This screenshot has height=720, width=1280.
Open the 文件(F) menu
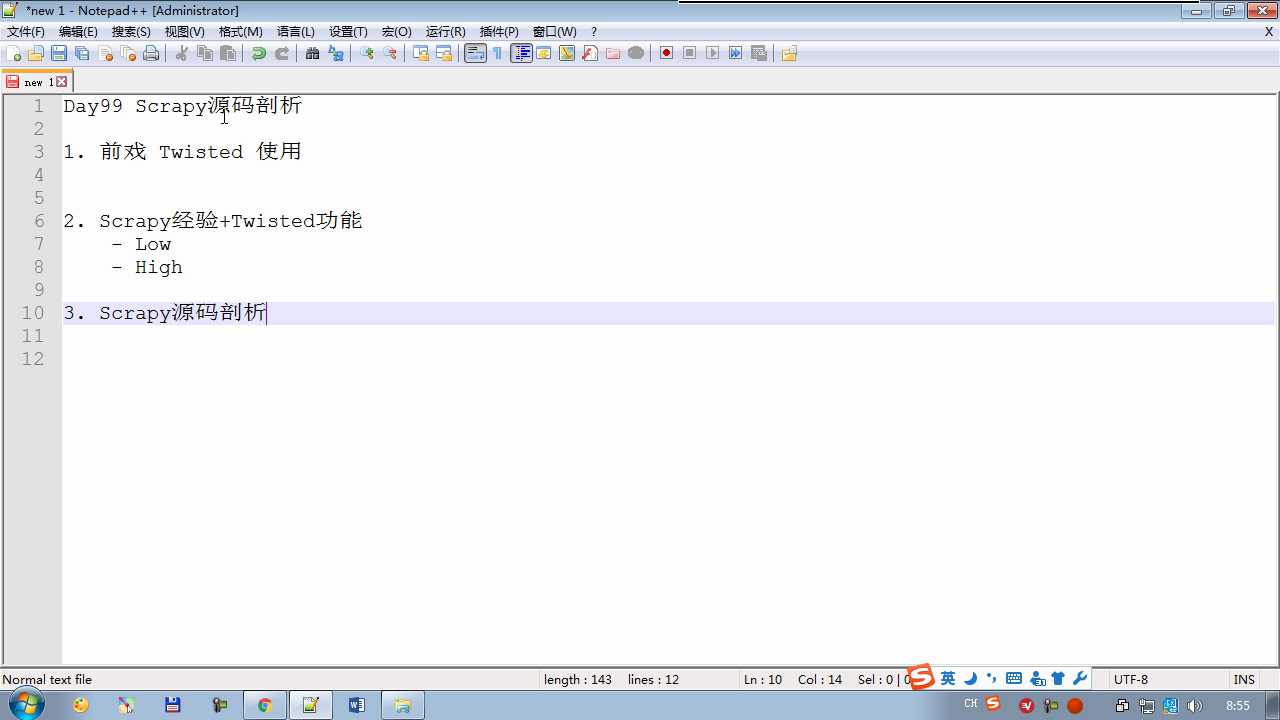pos(26,32)
